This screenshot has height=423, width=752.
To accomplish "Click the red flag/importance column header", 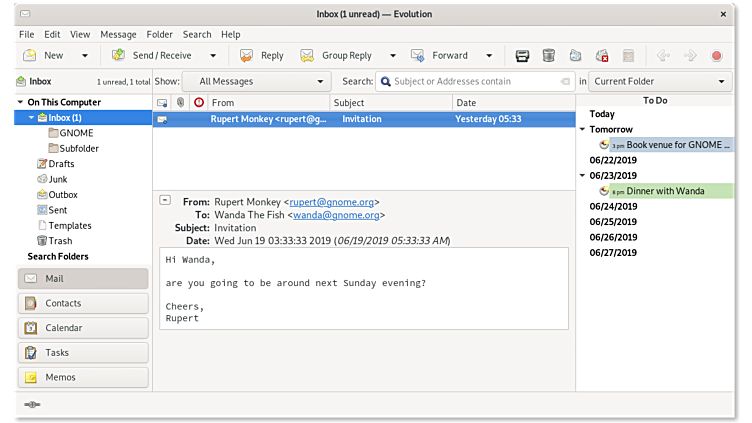I will pyautogui.click(x=198, y=102).
